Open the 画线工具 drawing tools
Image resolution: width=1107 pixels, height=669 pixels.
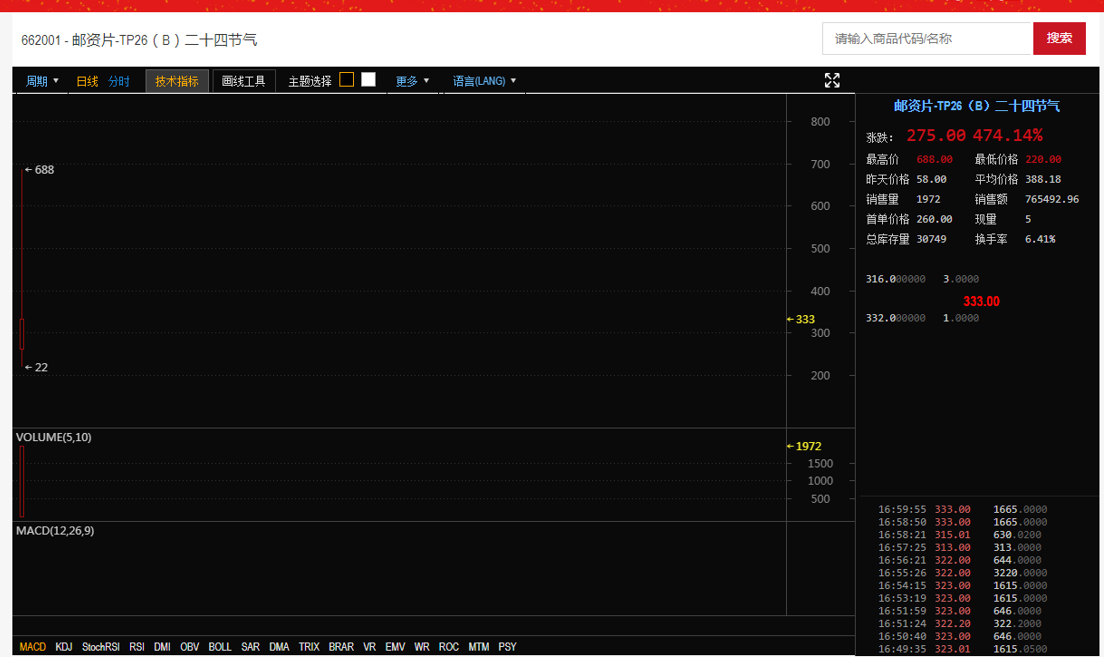244,81
